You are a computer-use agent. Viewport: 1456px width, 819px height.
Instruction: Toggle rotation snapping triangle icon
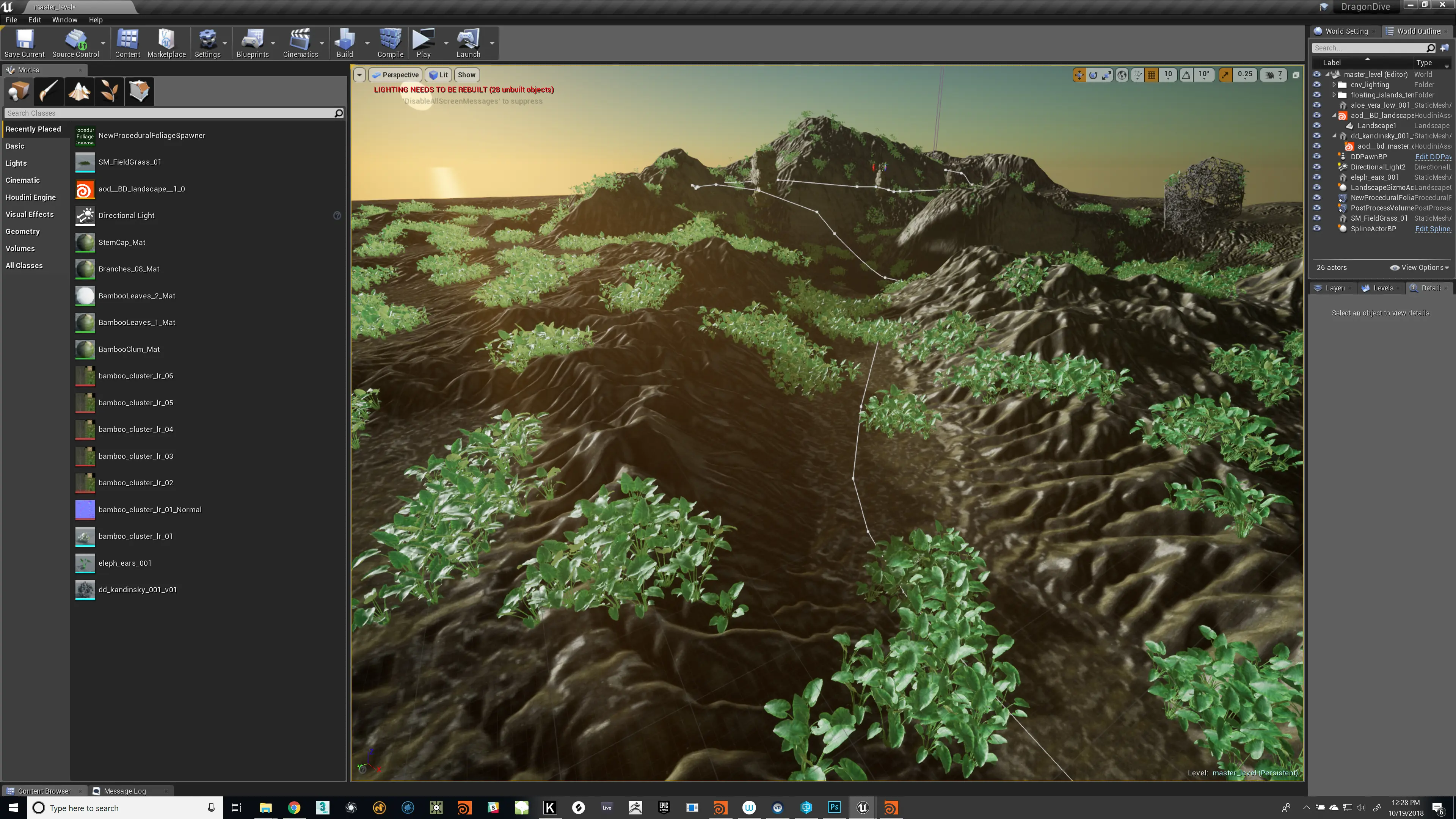[1186, 75]
